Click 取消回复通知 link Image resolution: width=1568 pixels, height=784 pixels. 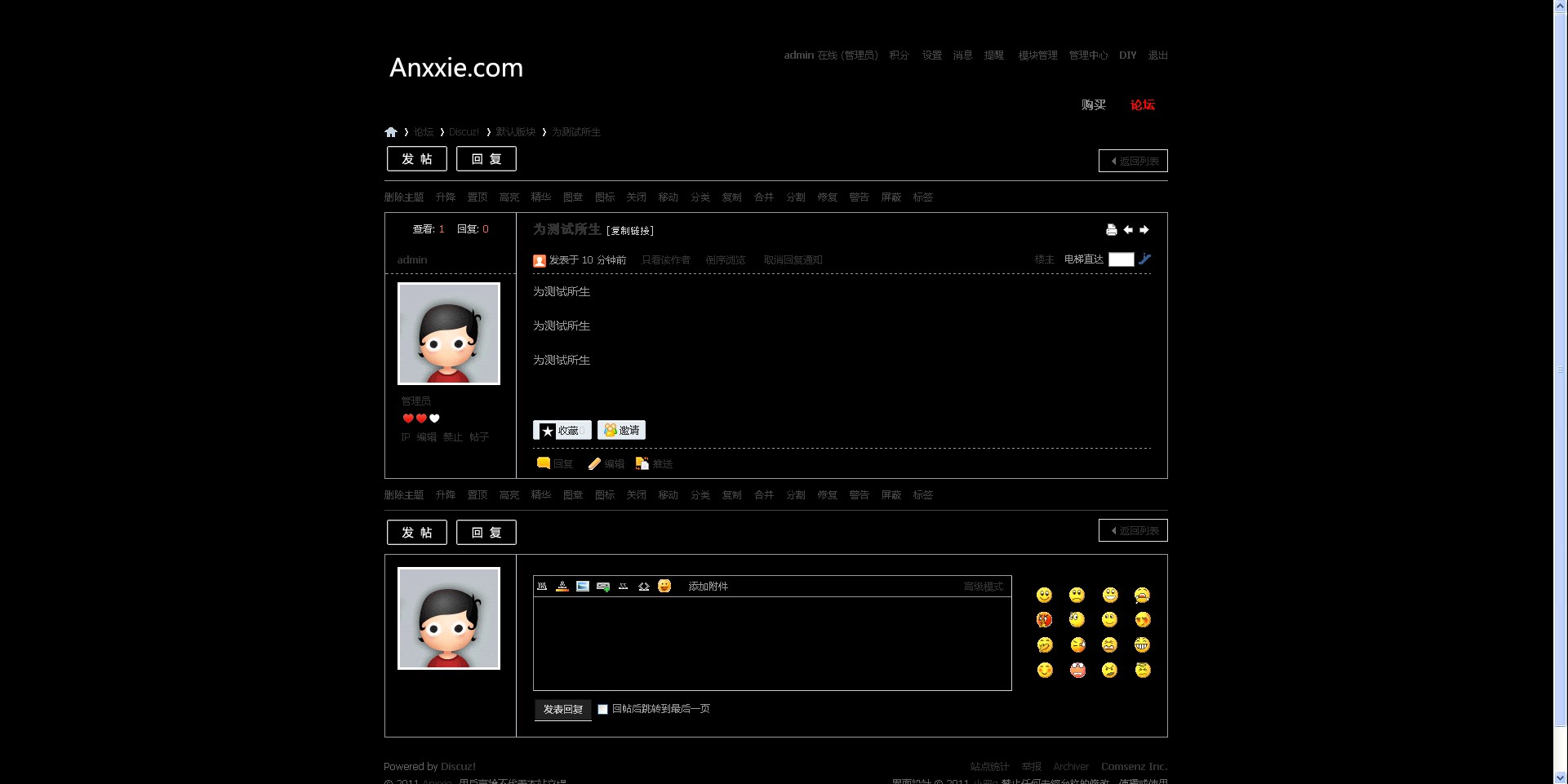click(793, 260)
